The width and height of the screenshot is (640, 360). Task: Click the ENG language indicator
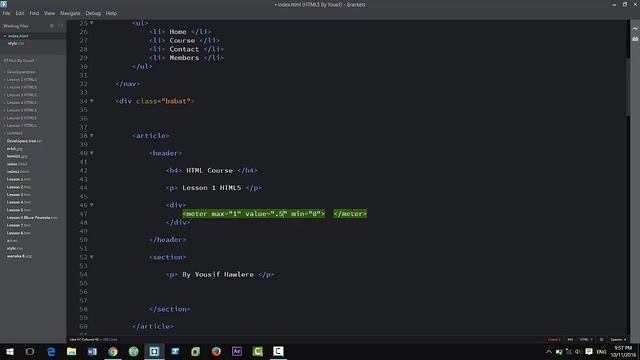click(x=601, y=352)
